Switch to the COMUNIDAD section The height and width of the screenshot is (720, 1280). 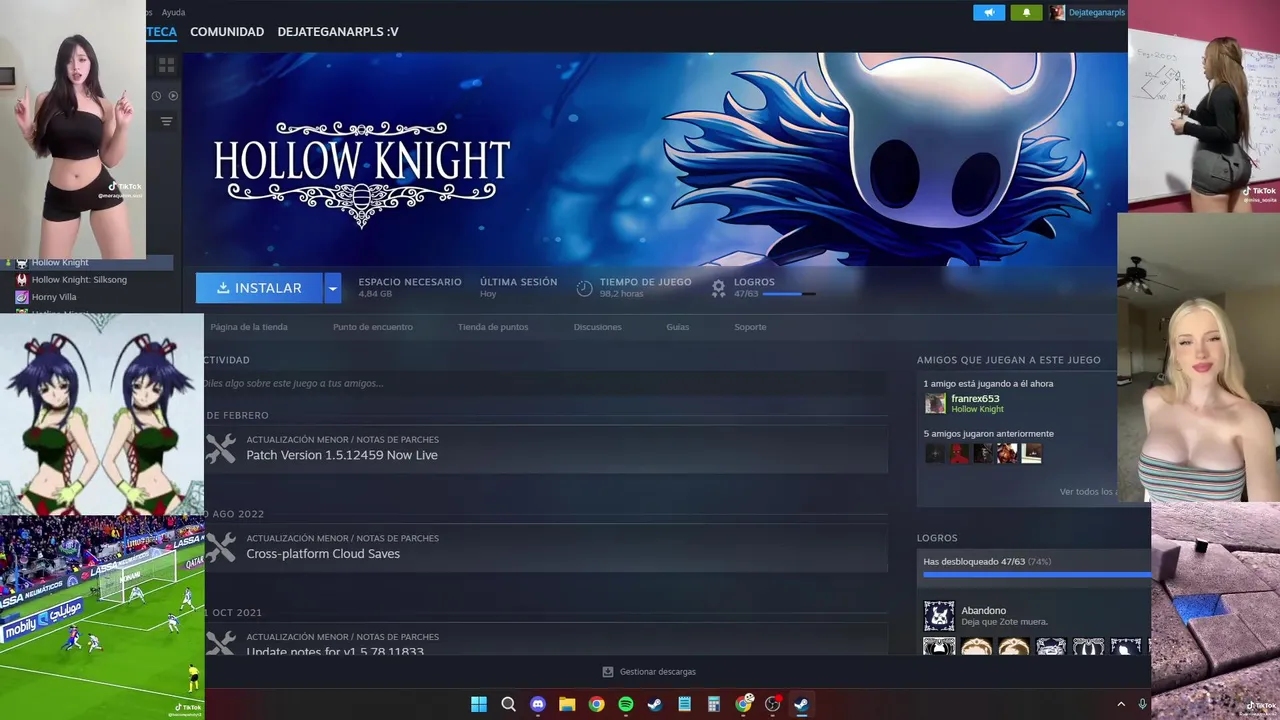click(227, 32)
